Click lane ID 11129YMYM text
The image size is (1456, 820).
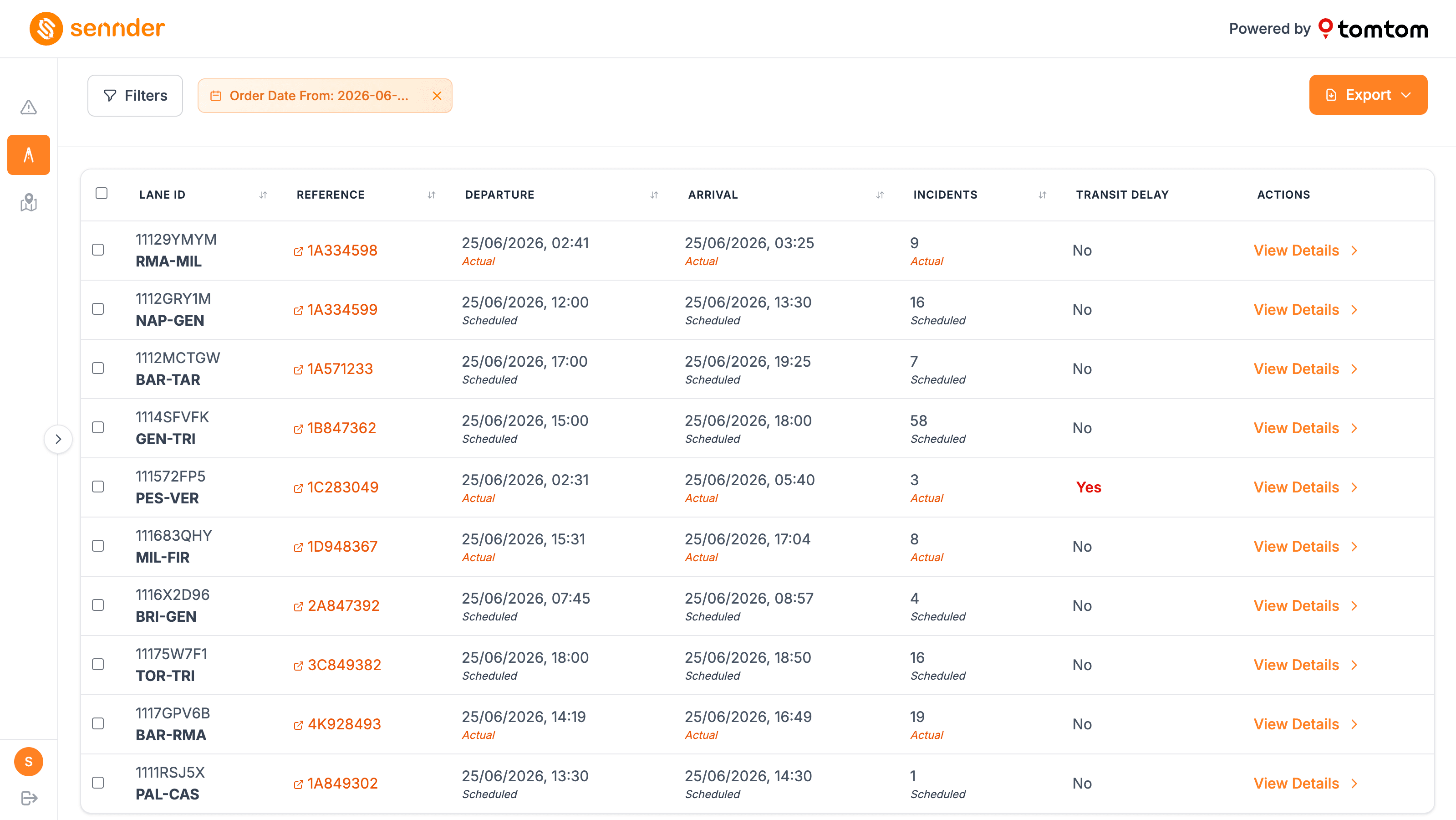(x=176, y=240)
